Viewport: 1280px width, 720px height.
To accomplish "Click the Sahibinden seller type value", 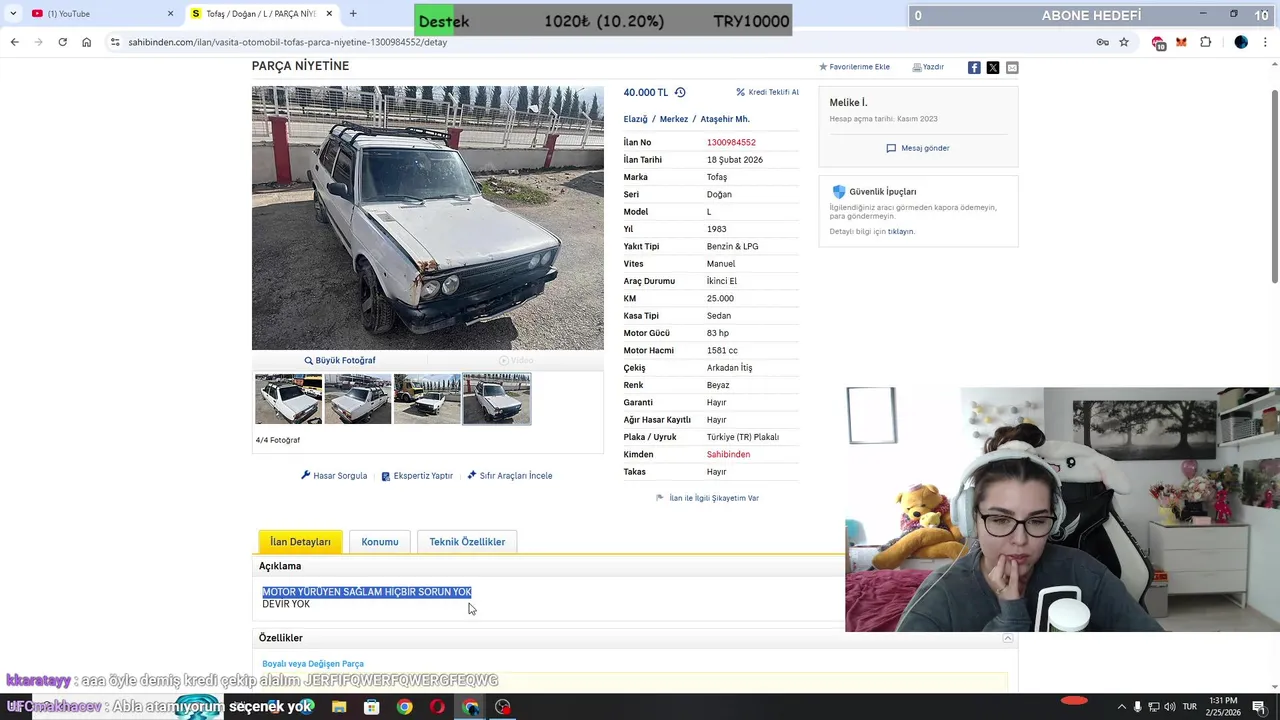I will (x=728, y=454).
